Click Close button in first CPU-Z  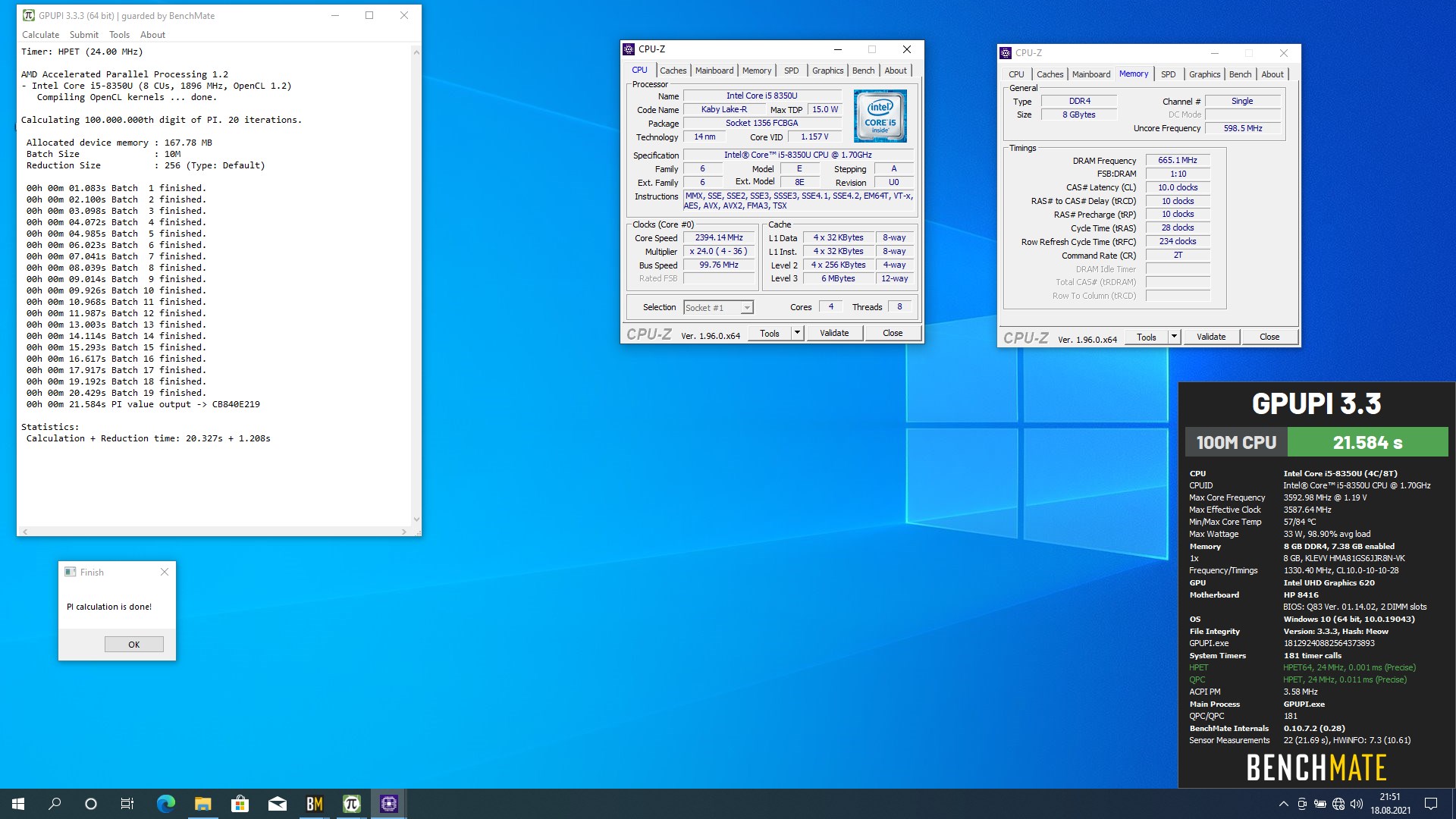coord(893,333)
